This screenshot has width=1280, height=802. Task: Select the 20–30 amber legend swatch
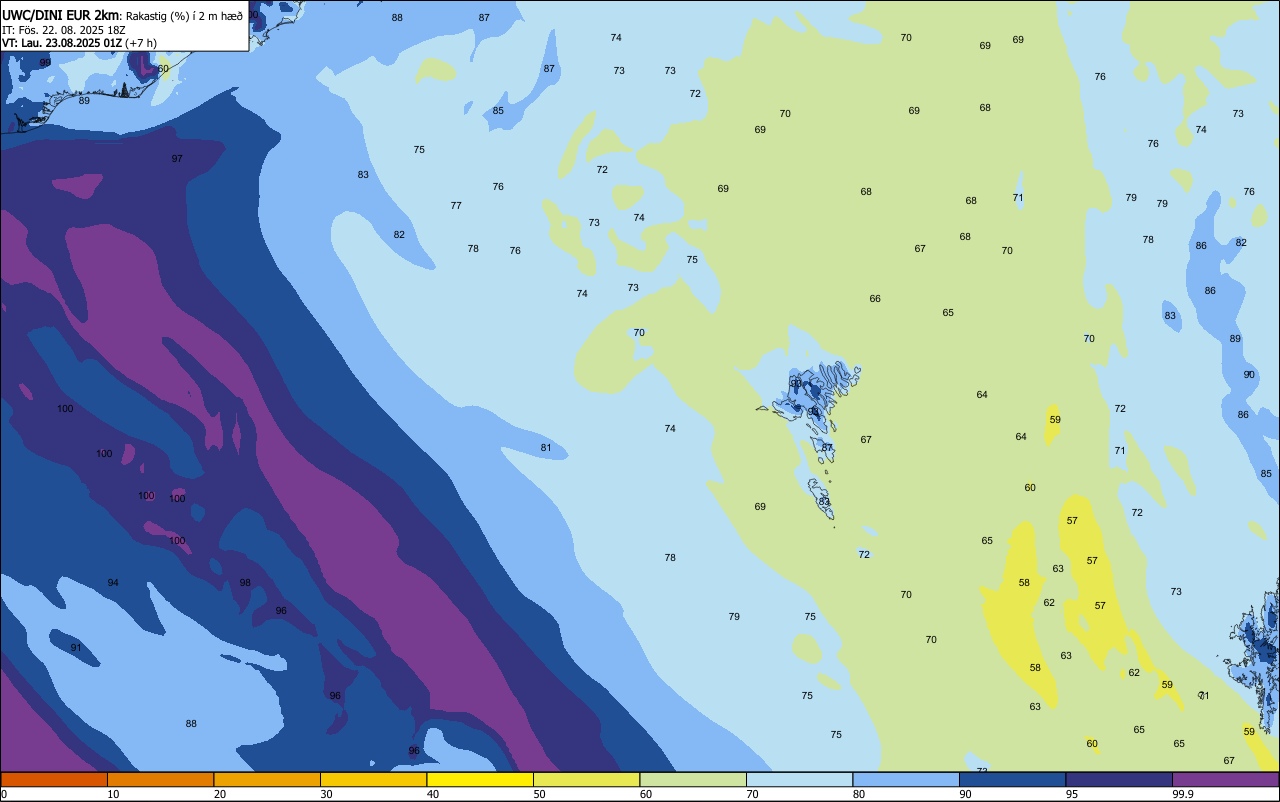click(267, 779)
